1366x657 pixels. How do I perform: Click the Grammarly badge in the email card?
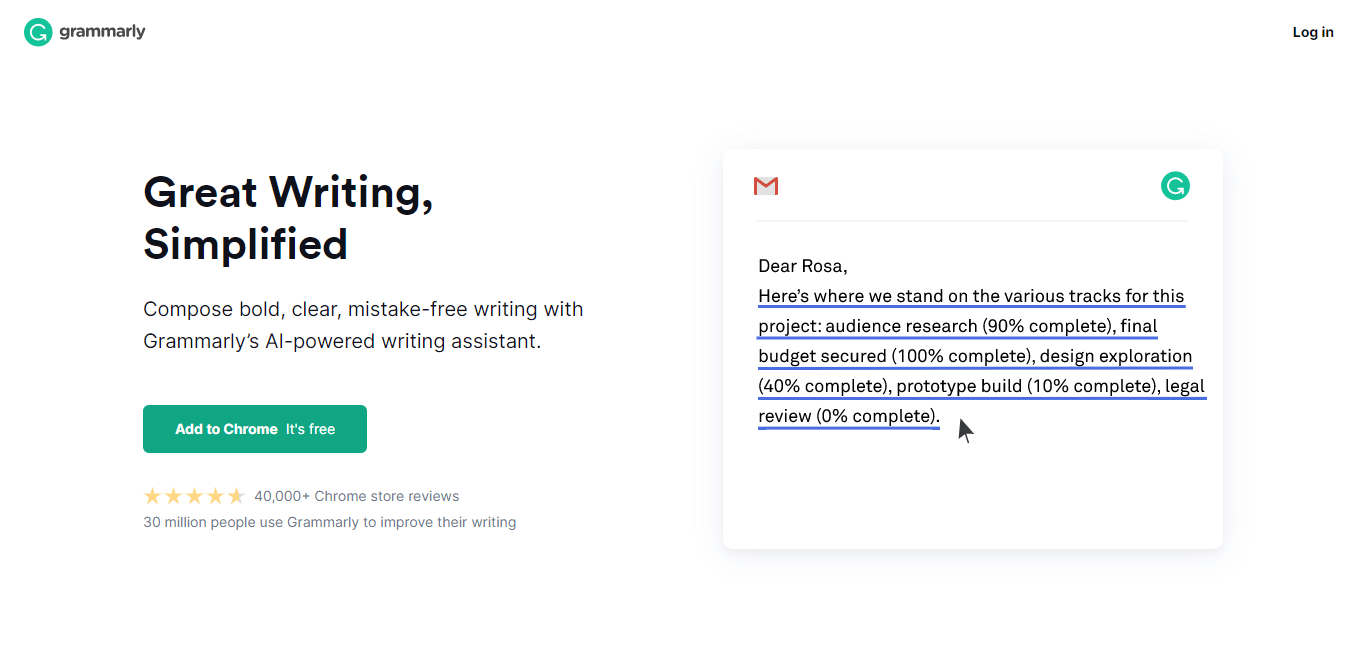[1175, 186]
